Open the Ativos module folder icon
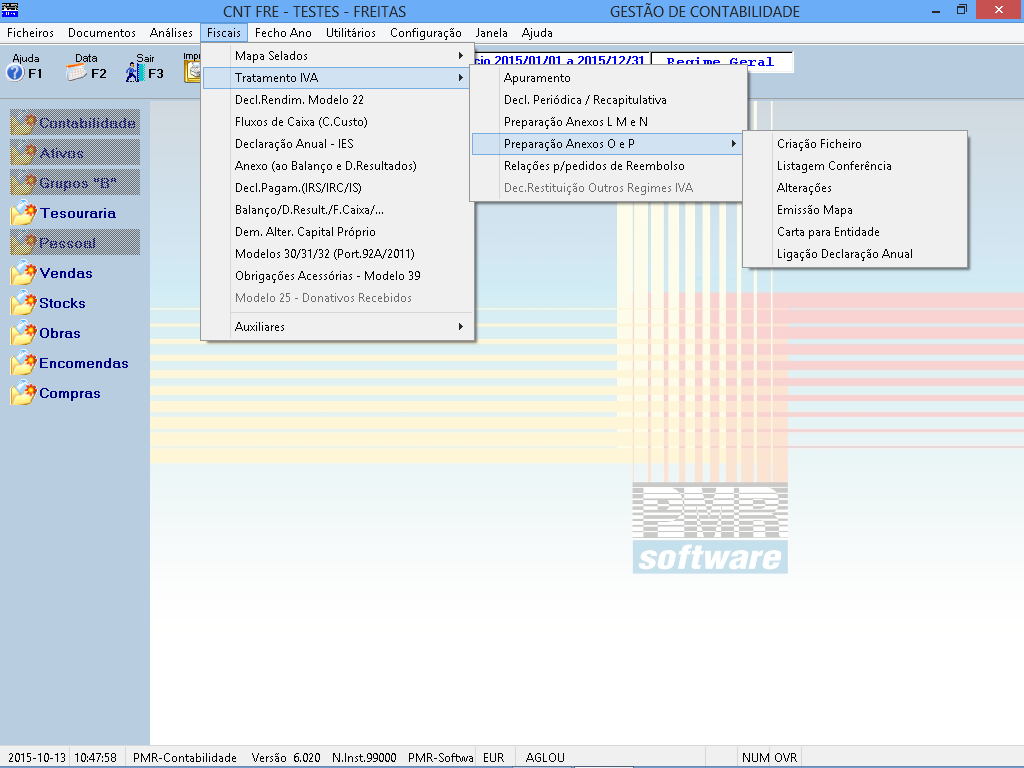 (x=24, y=153)
